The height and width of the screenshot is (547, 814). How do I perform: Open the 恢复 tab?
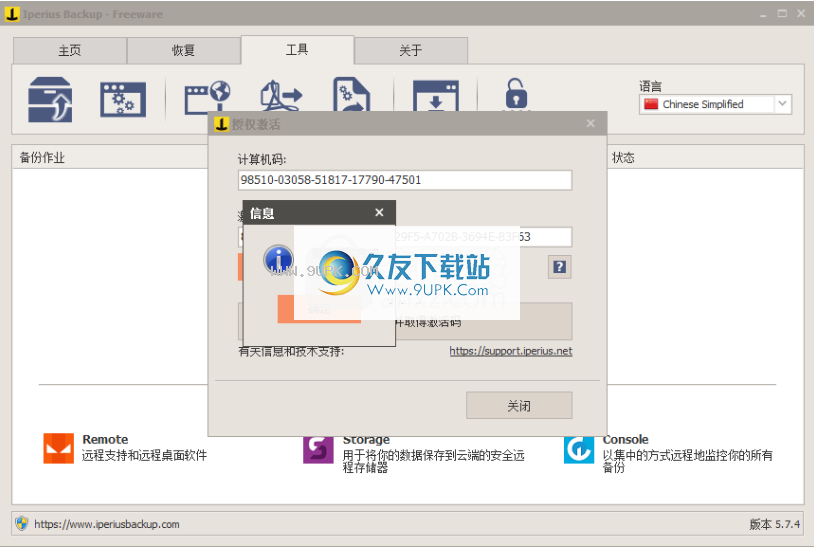tap(183, 50)
